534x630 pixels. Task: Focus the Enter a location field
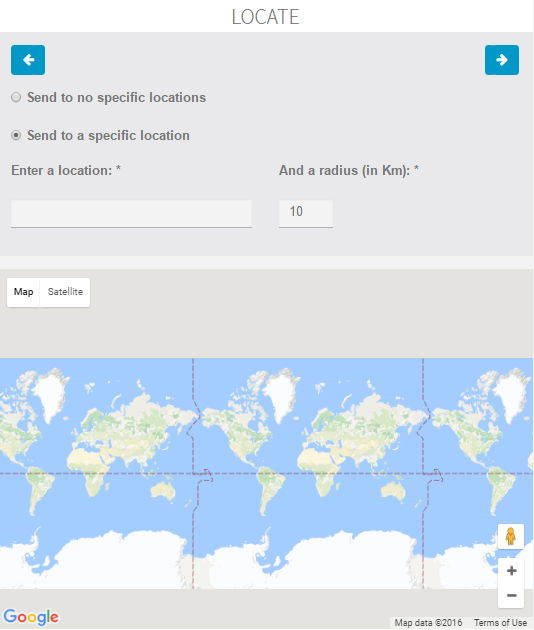(131, 214)
